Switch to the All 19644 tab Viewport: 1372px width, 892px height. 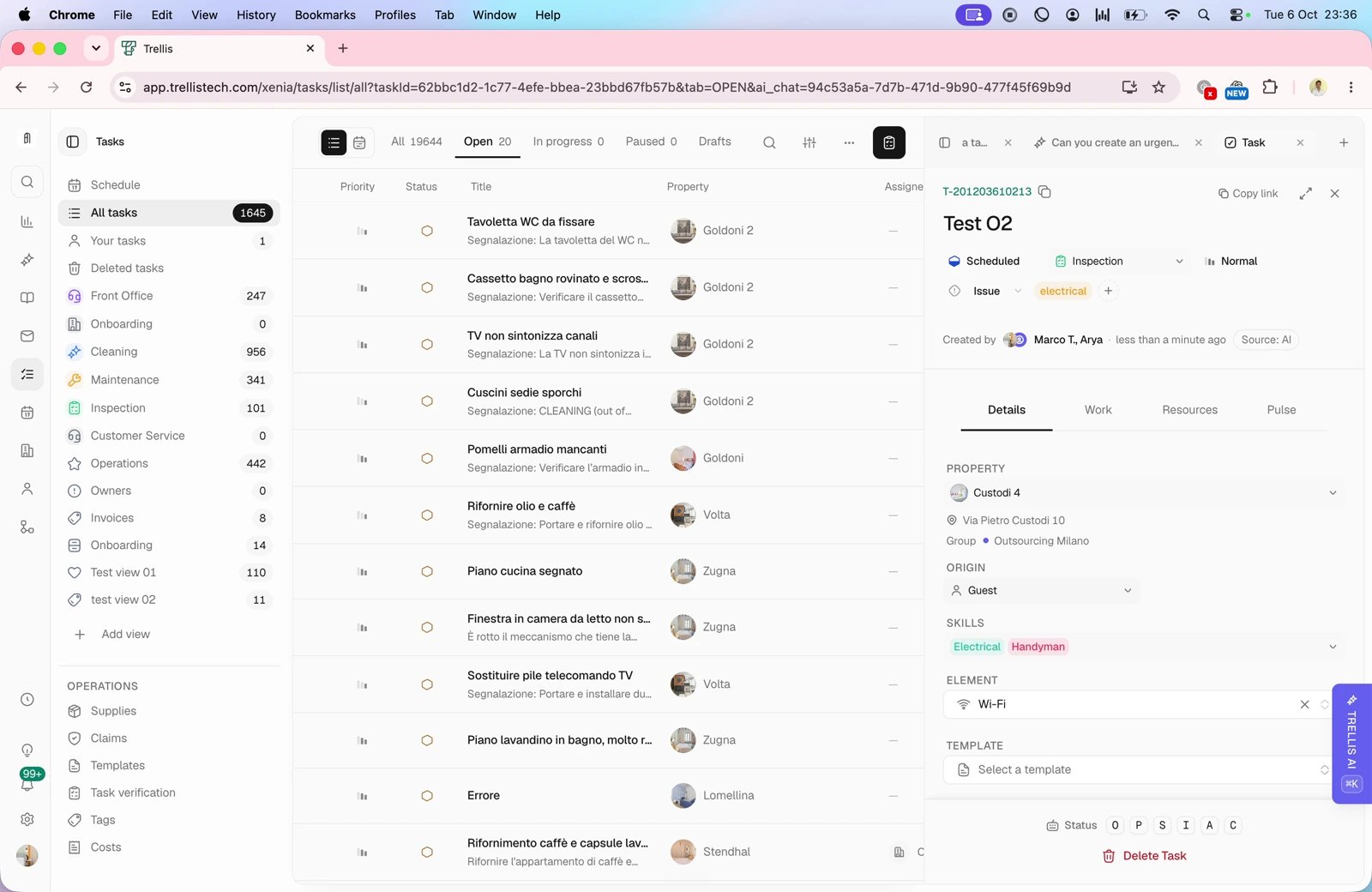[417, 142]
